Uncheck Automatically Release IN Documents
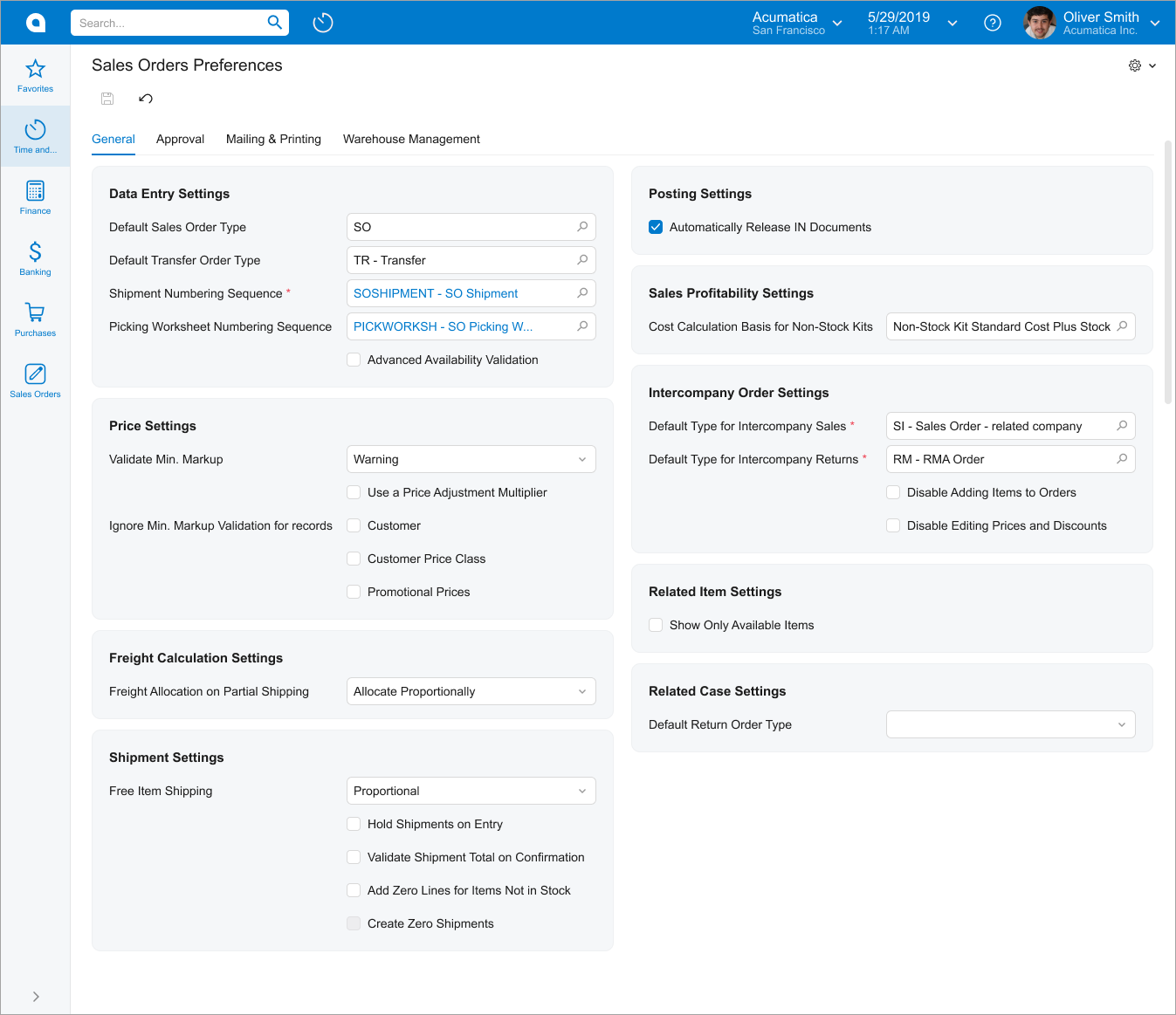Viewport: 1176px width, 1015px height. coord(656,227)
